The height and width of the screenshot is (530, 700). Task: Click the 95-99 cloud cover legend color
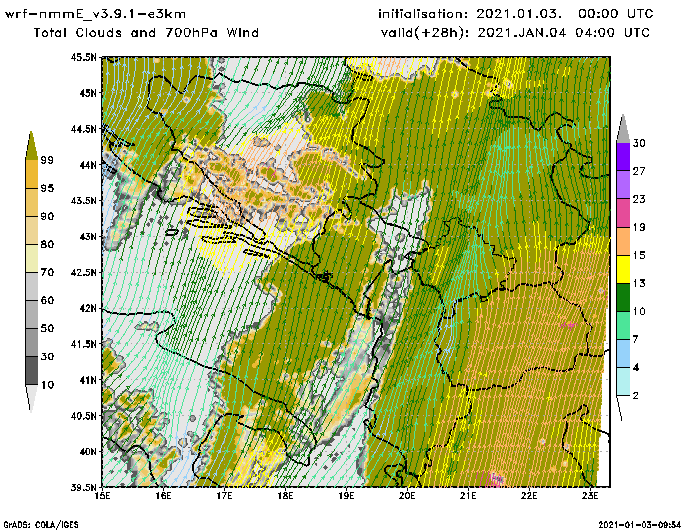(x=32, y=174)
